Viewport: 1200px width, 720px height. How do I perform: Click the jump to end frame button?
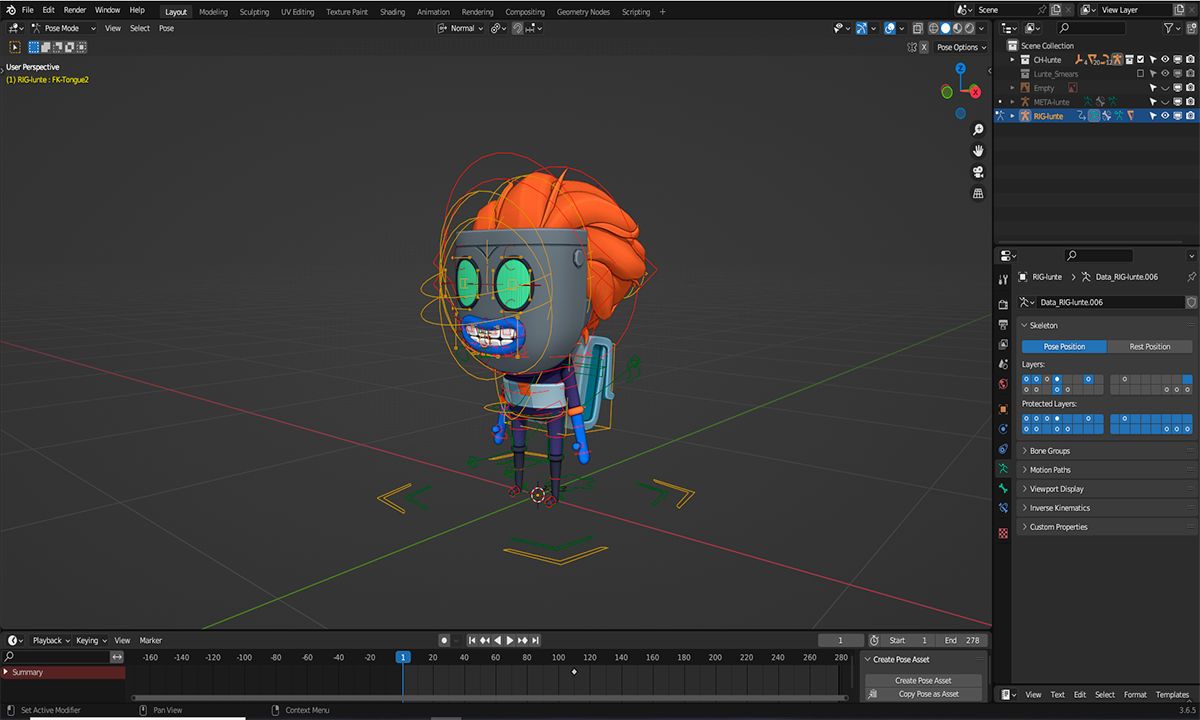pos(536,640)
